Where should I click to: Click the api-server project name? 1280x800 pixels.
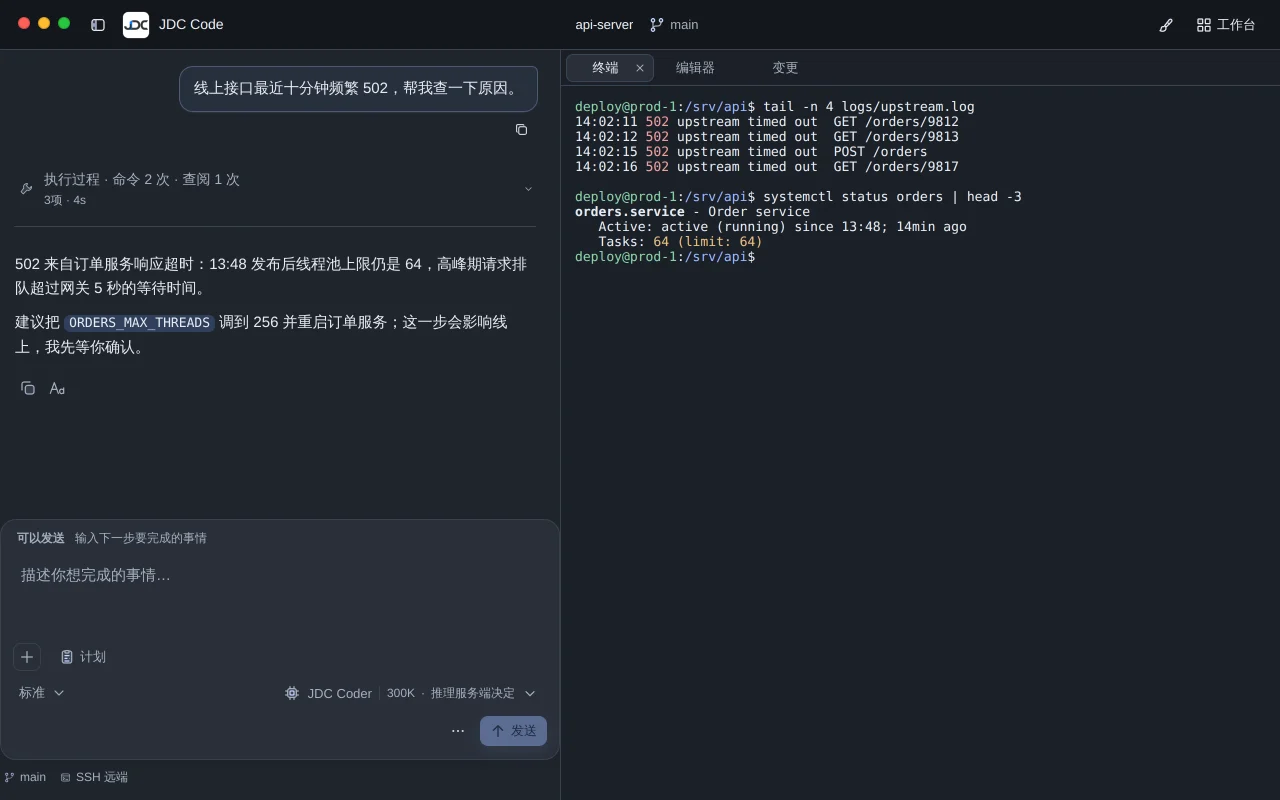tap(604, 25)
